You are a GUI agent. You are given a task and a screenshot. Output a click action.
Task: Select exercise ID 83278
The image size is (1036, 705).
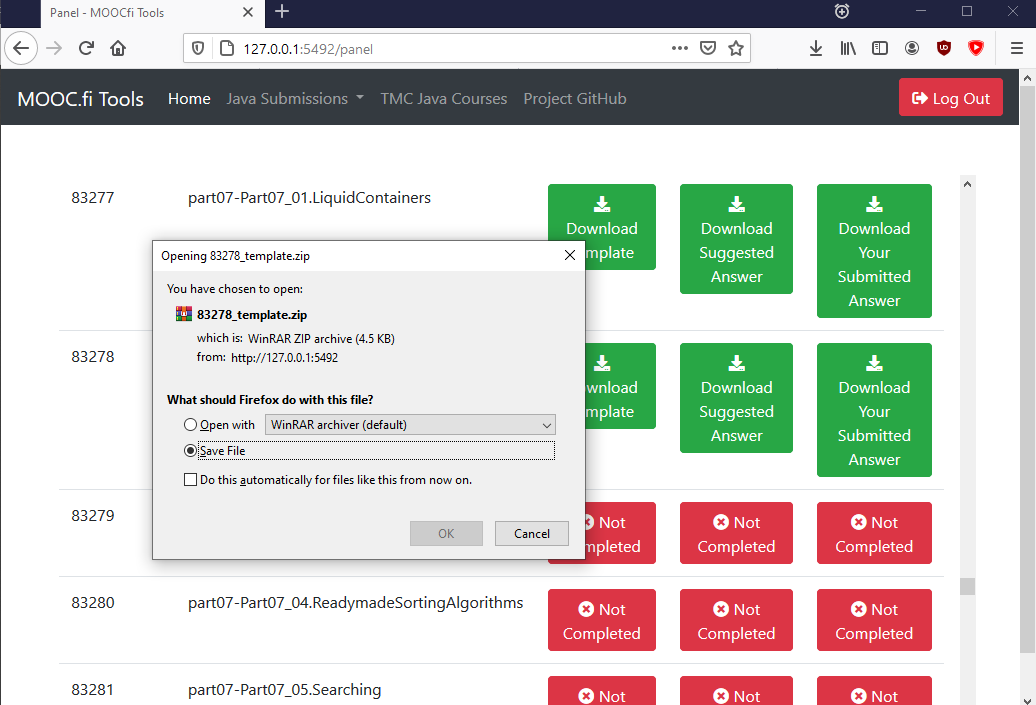point(93,357)
